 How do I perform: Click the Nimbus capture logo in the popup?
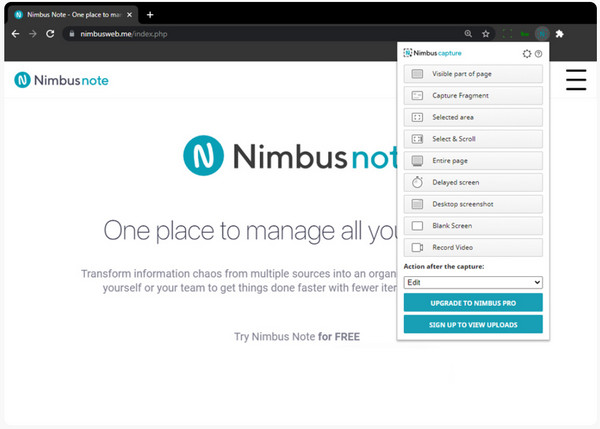point(432,53)
